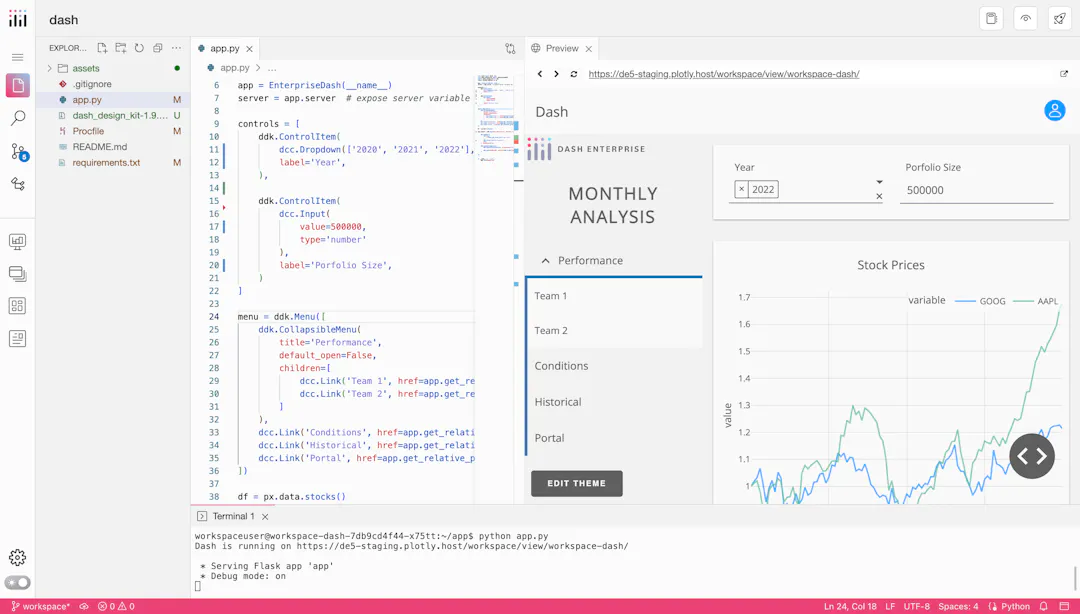Click the Plotly logo icon
Screen dimensions: 1080x614
18,19
